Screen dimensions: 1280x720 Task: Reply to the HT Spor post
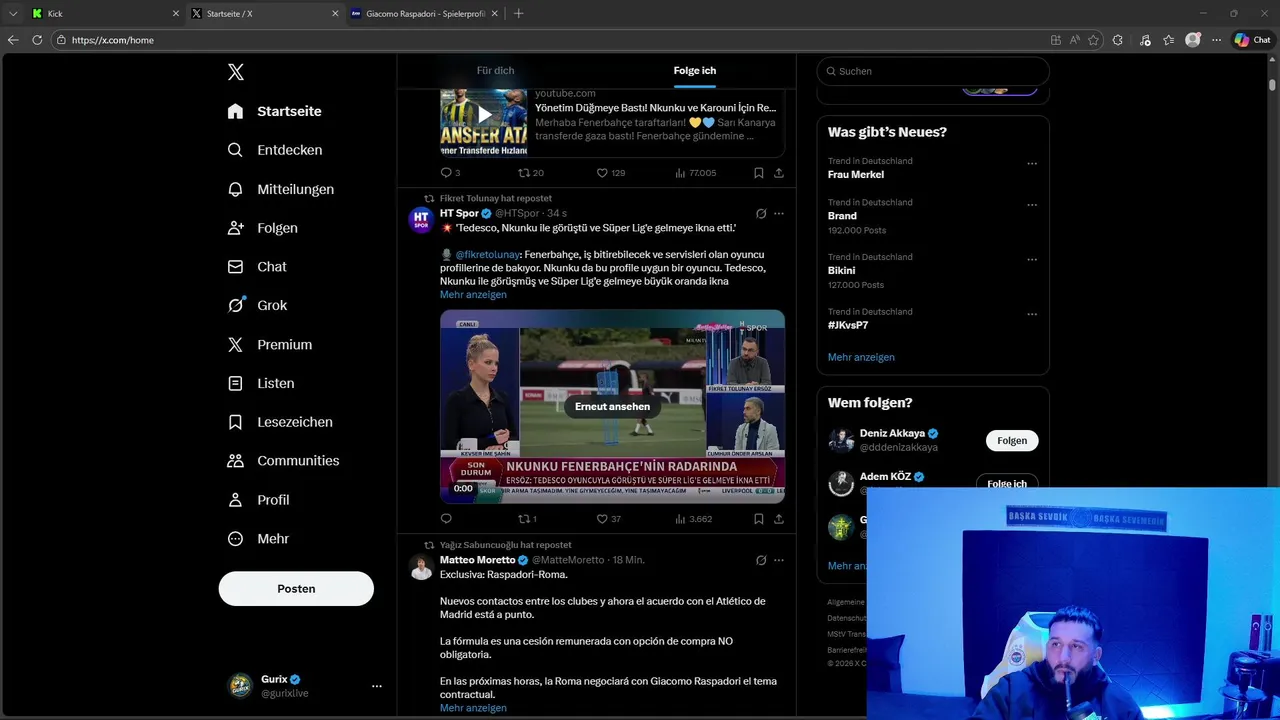click(x=446, y=519)
